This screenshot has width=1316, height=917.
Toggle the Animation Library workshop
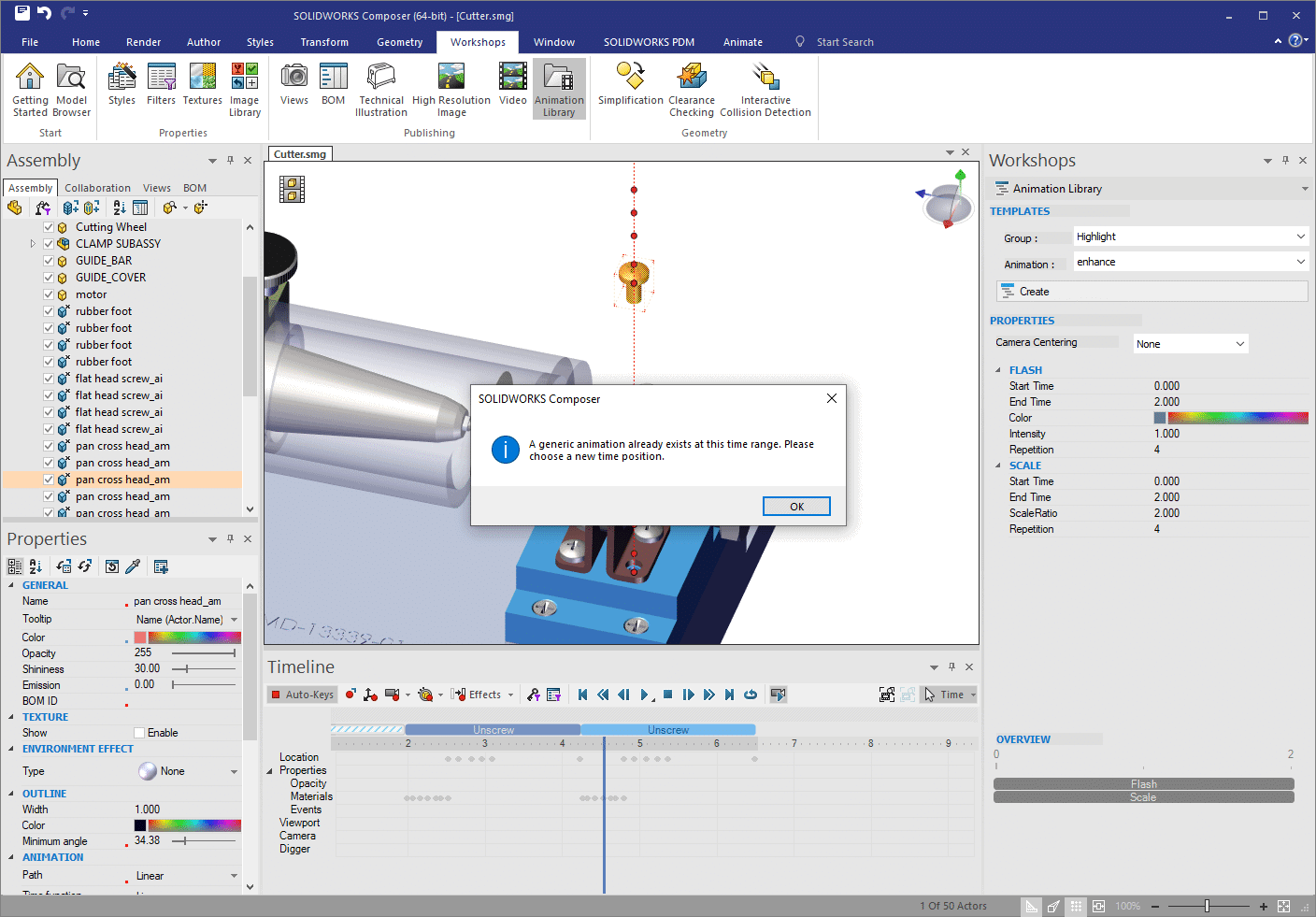559,90
